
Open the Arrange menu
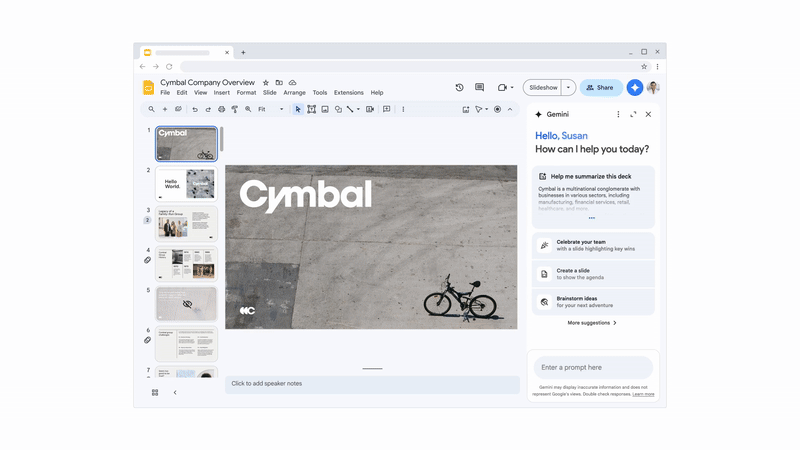click(294, 93)
